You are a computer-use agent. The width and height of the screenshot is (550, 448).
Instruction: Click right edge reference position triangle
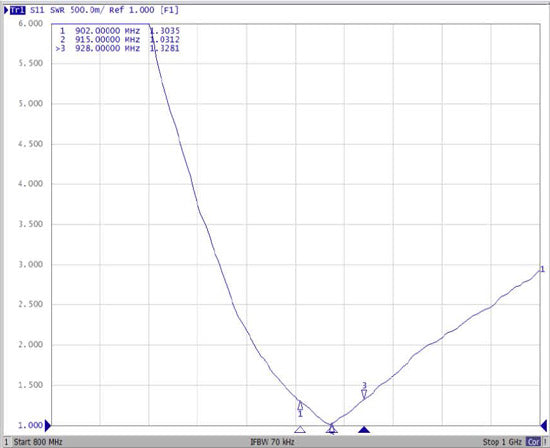[544, 426]
